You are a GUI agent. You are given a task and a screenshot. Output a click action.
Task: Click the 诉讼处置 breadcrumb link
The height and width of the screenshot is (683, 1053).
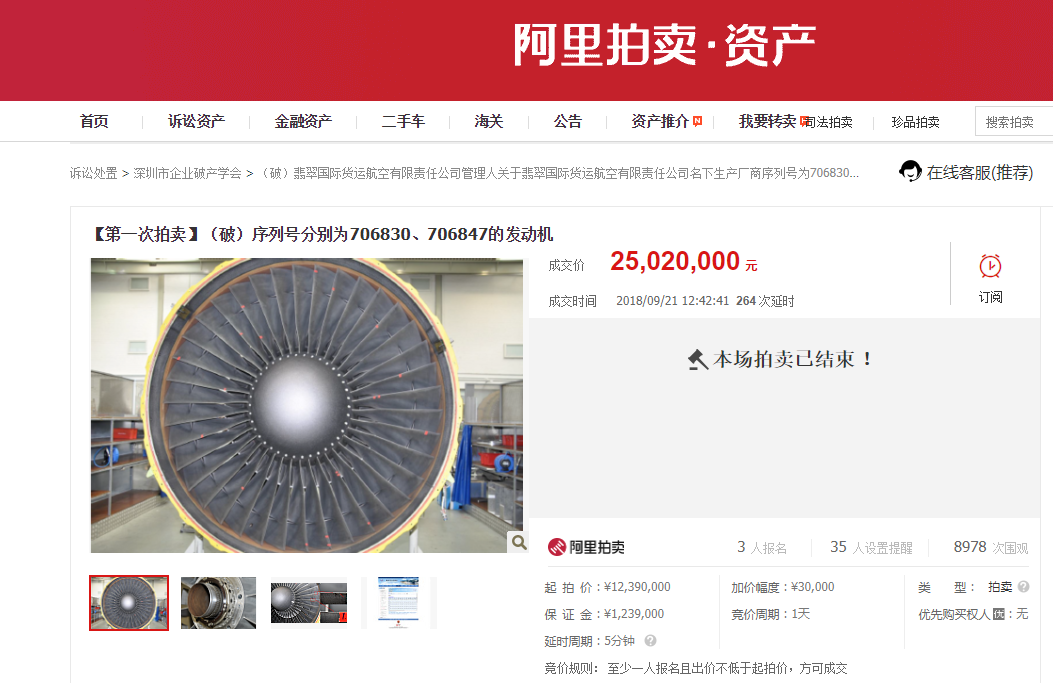coord(93,173)
